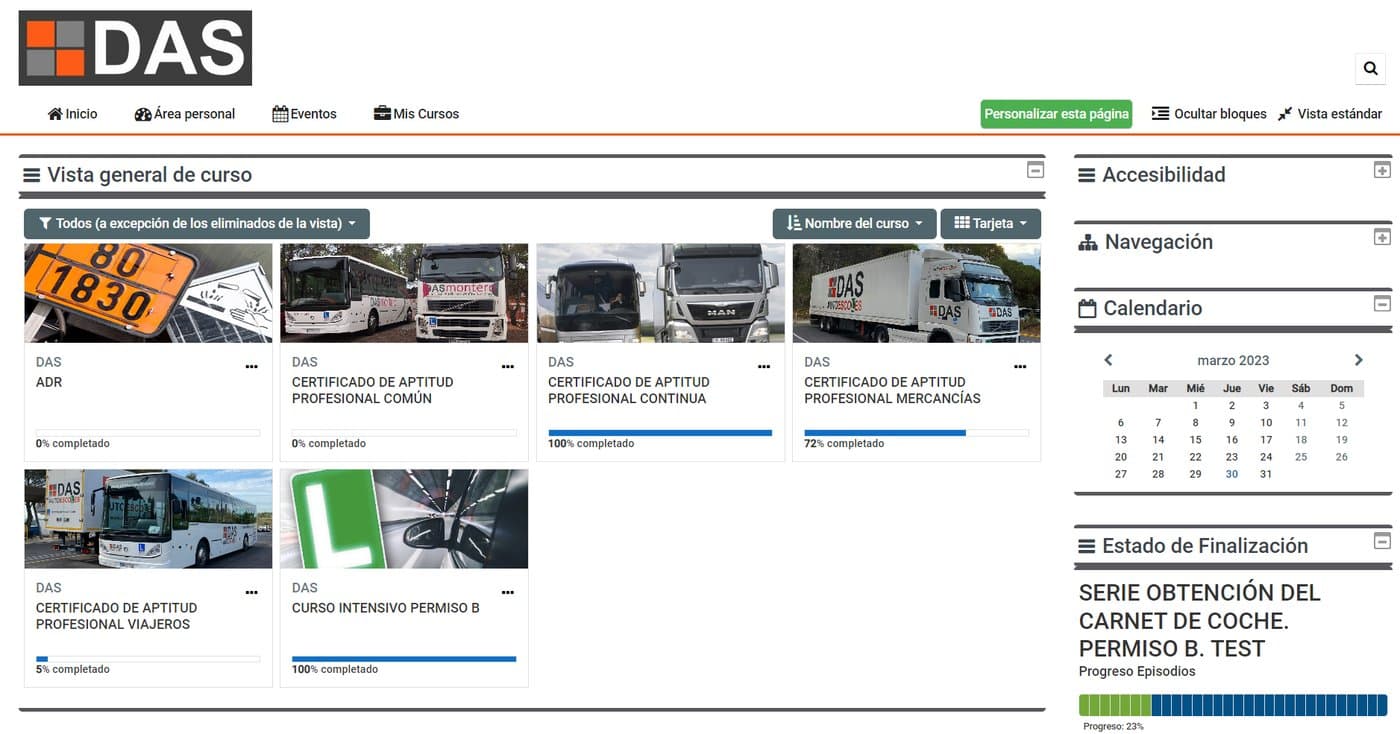The width and height of the screenshot is (1400, 734).
Task: Open the ADR course title link
Action: pos(49,382)
